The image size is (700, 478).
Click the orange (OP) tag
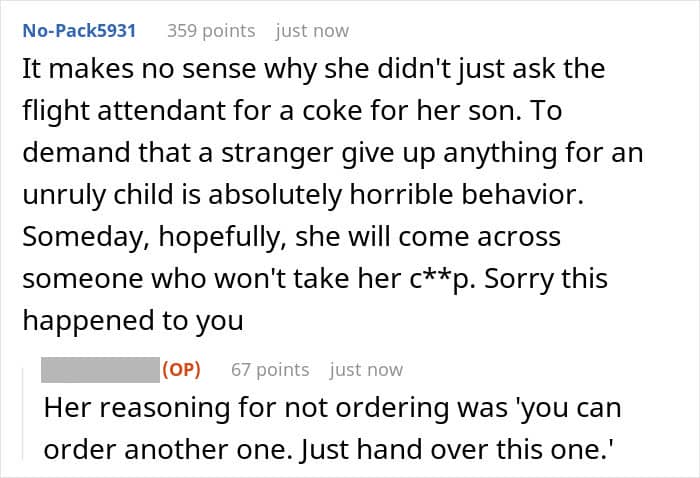tap(181, 370)
